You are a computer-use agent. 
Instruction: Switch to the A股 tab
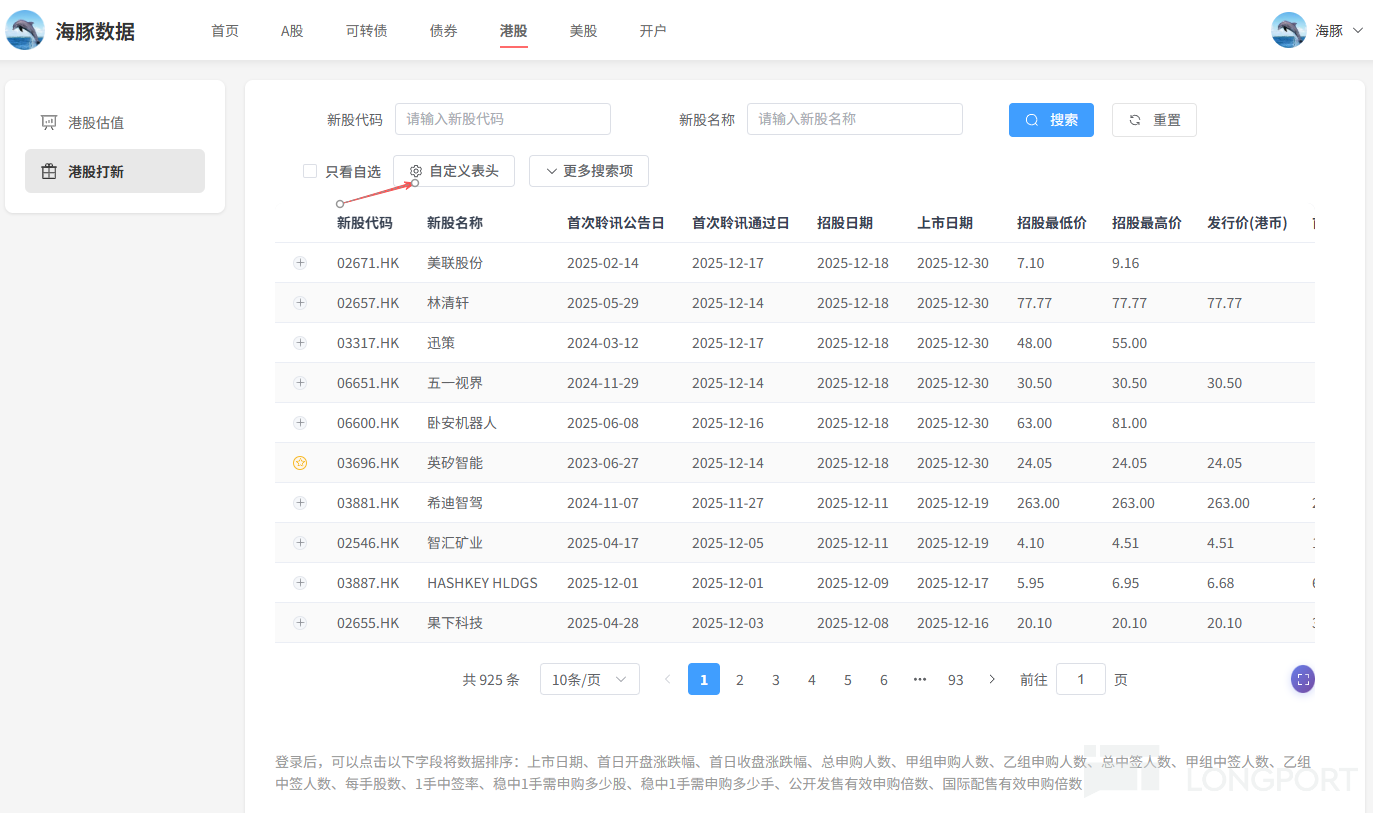click(x=292, y=31)
